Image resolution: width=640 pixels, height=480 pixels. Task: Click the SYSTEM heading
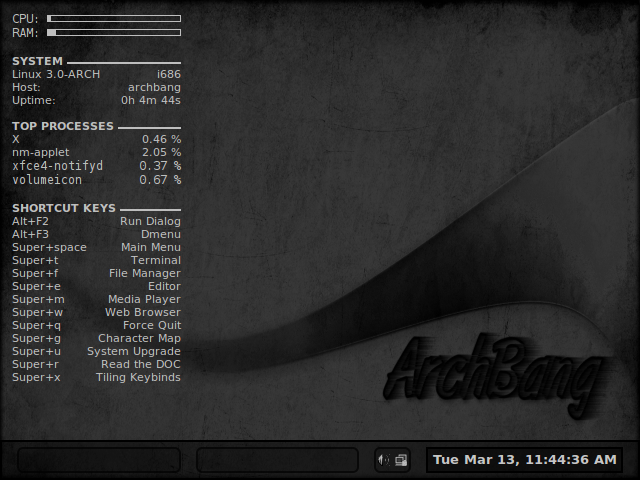point(37,61)
